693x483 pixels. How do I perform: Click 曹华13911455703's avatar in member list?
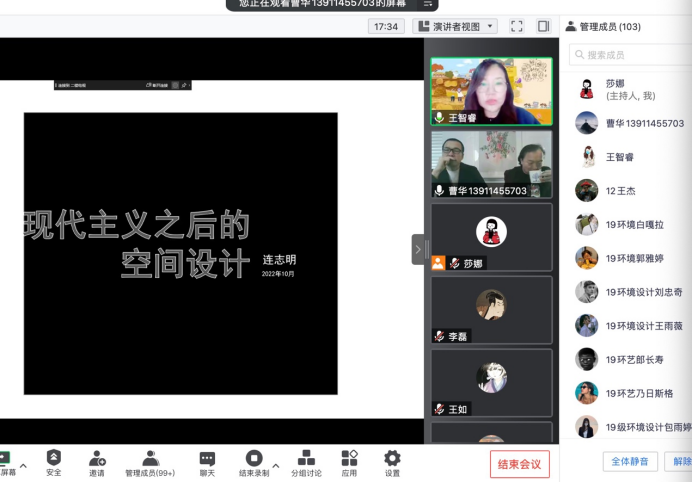[x=586, y=123]
